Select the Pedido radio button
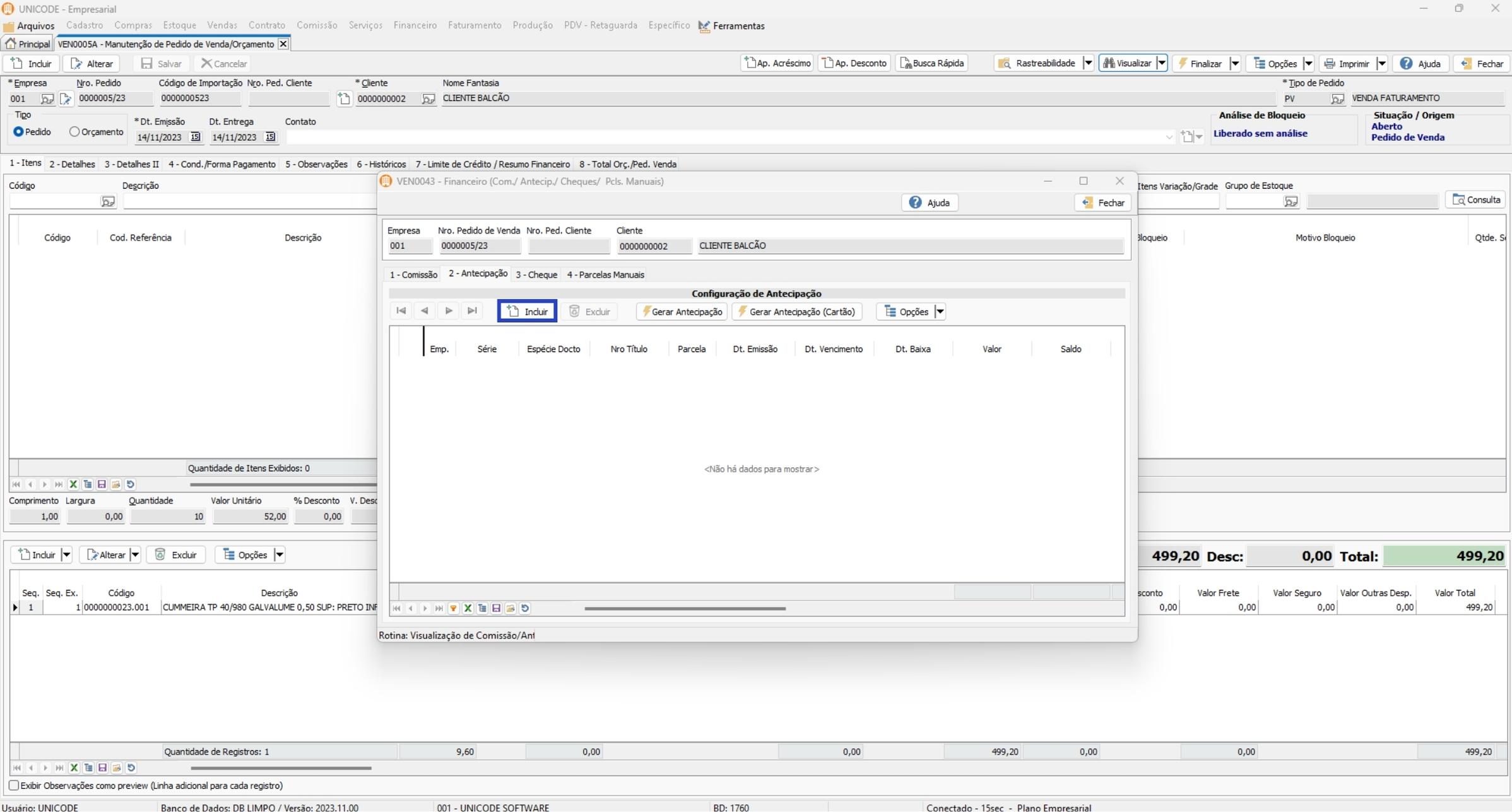Image resolution: width=1512 pixels, height=812 pixels. (18, 132)
